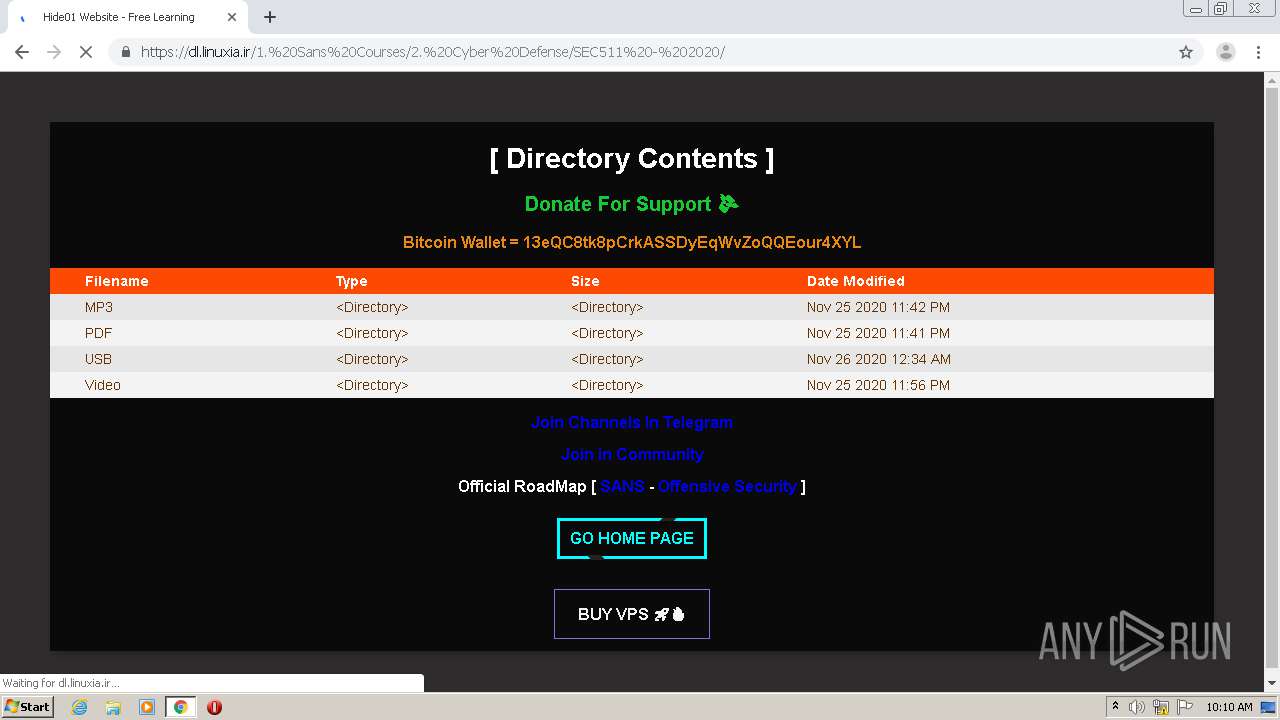The width and height of the screenshot is (1280, 720).
Task: Restore down the Chrome window
Action: click(x=1221, y=9)
